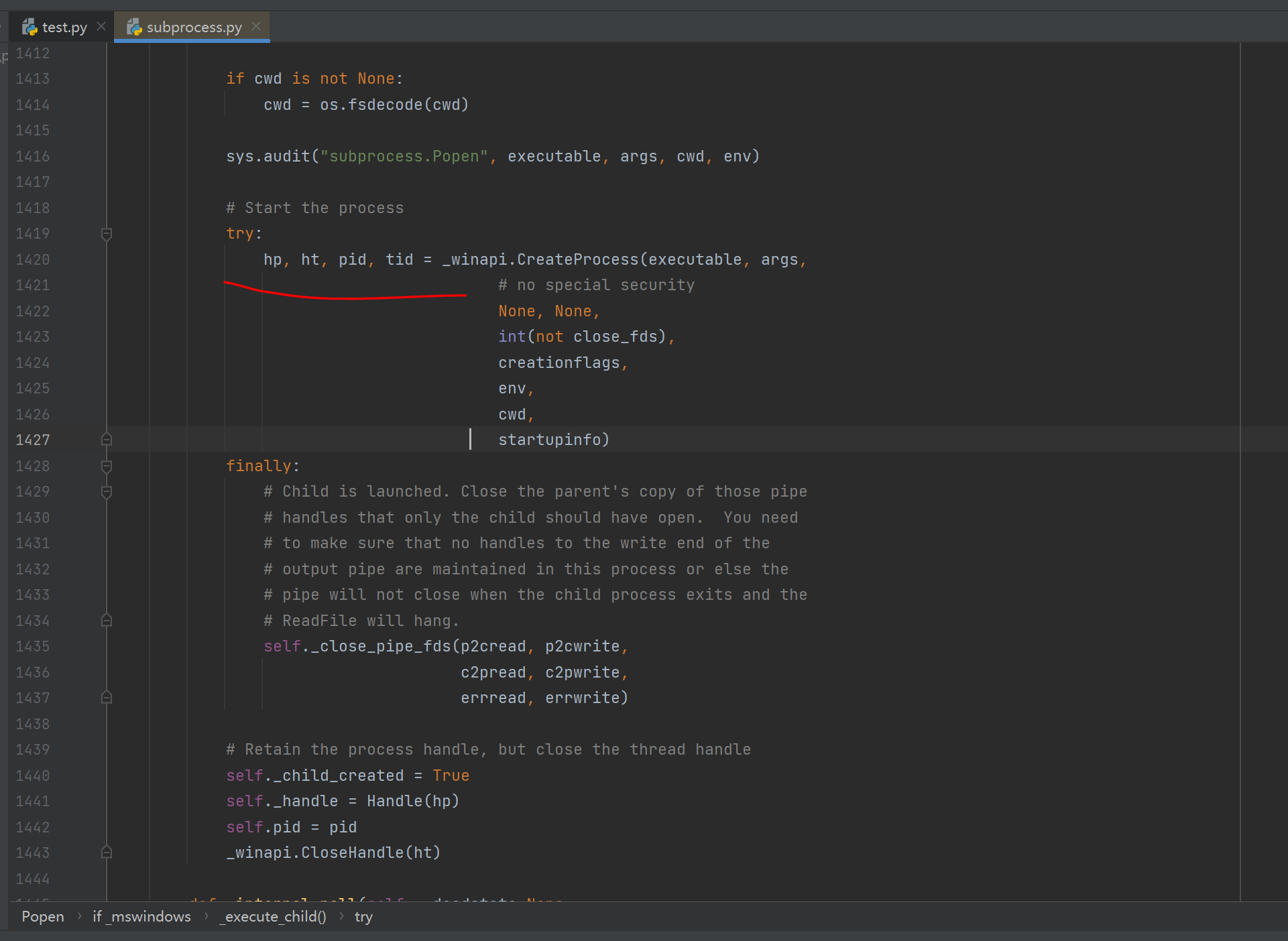Close the test.py tab
The image size is (1288, 941).
[101, 26]
